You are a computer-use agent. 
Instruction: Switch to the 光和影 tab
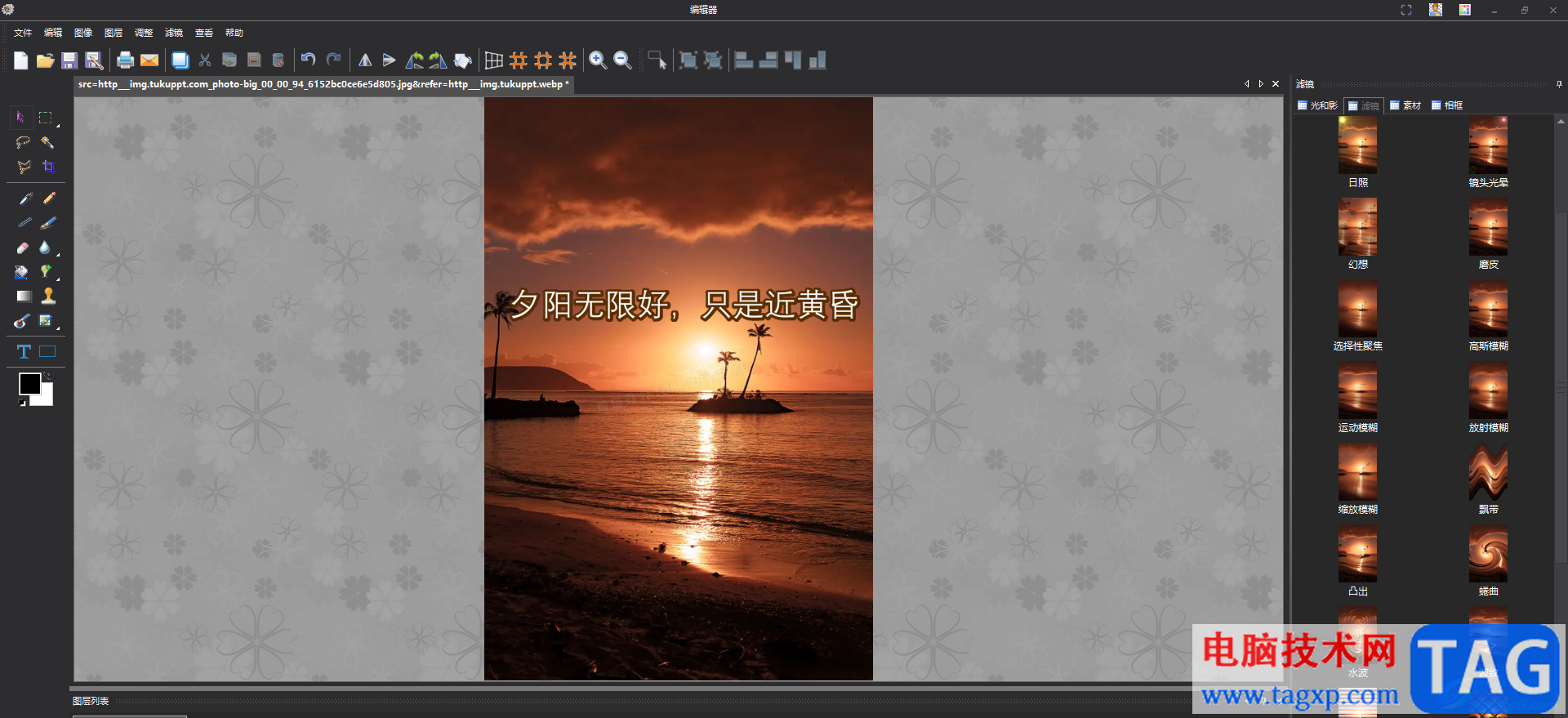tap(1317, 105)
